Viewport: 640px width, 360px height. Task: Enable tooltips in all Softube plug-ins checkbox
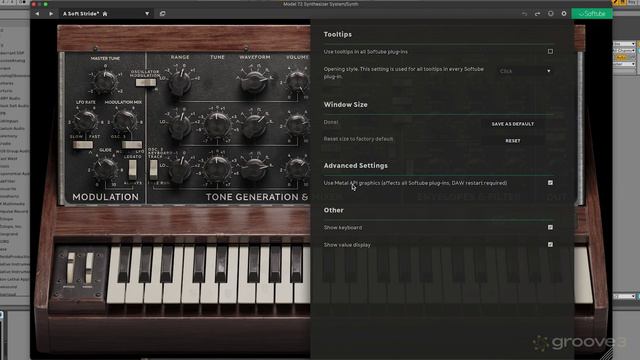coord(550,52)
